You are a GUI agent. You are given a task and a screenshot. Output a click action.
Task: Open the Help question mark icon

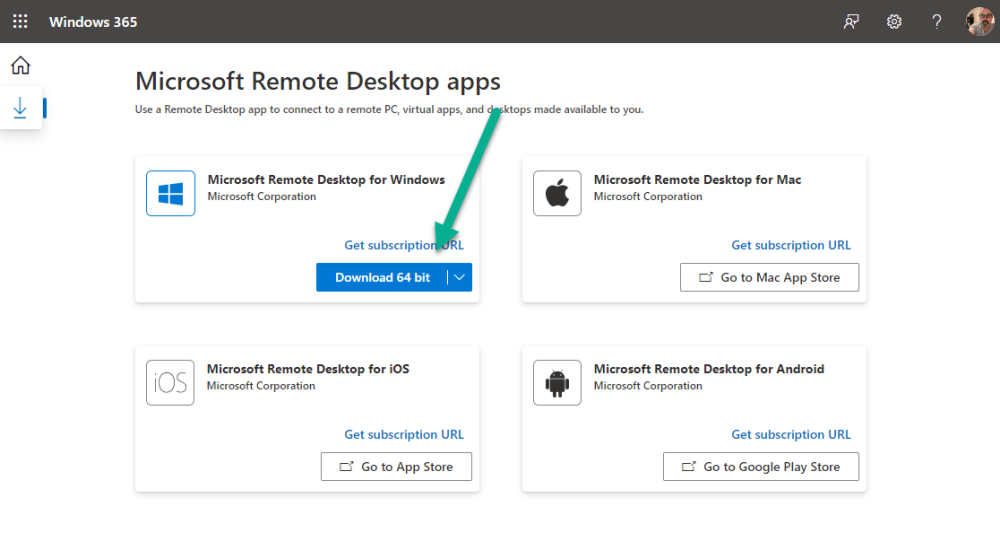pos(936,22)
